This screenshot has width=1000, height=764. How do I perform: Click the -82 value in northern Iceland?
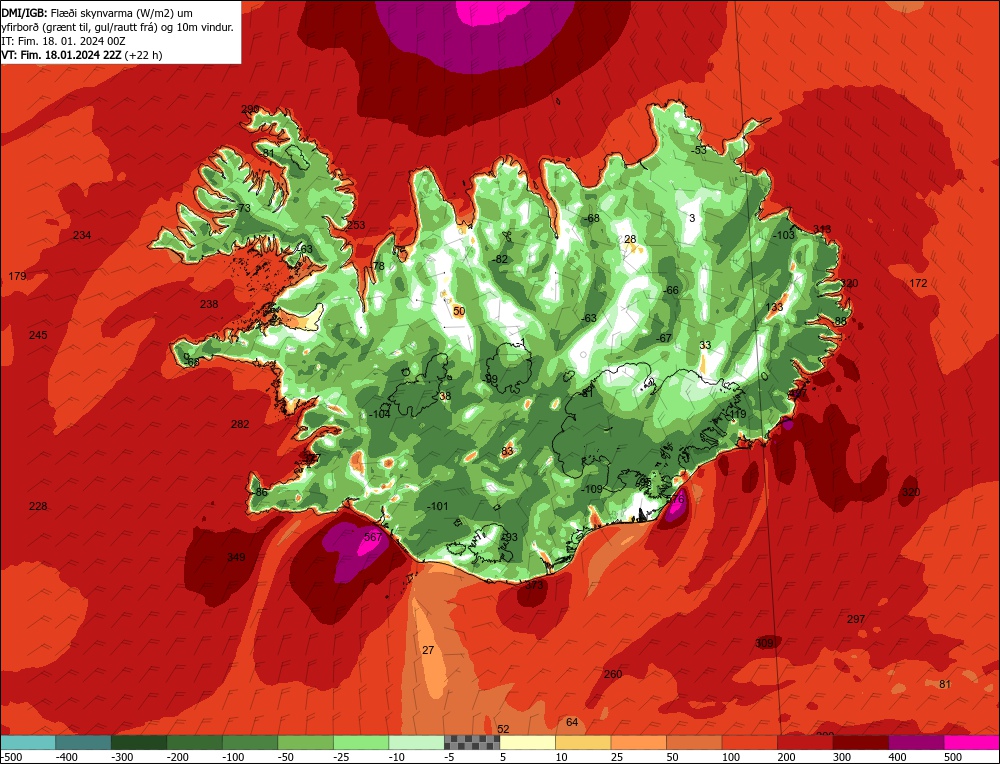(x=500, y=259)
